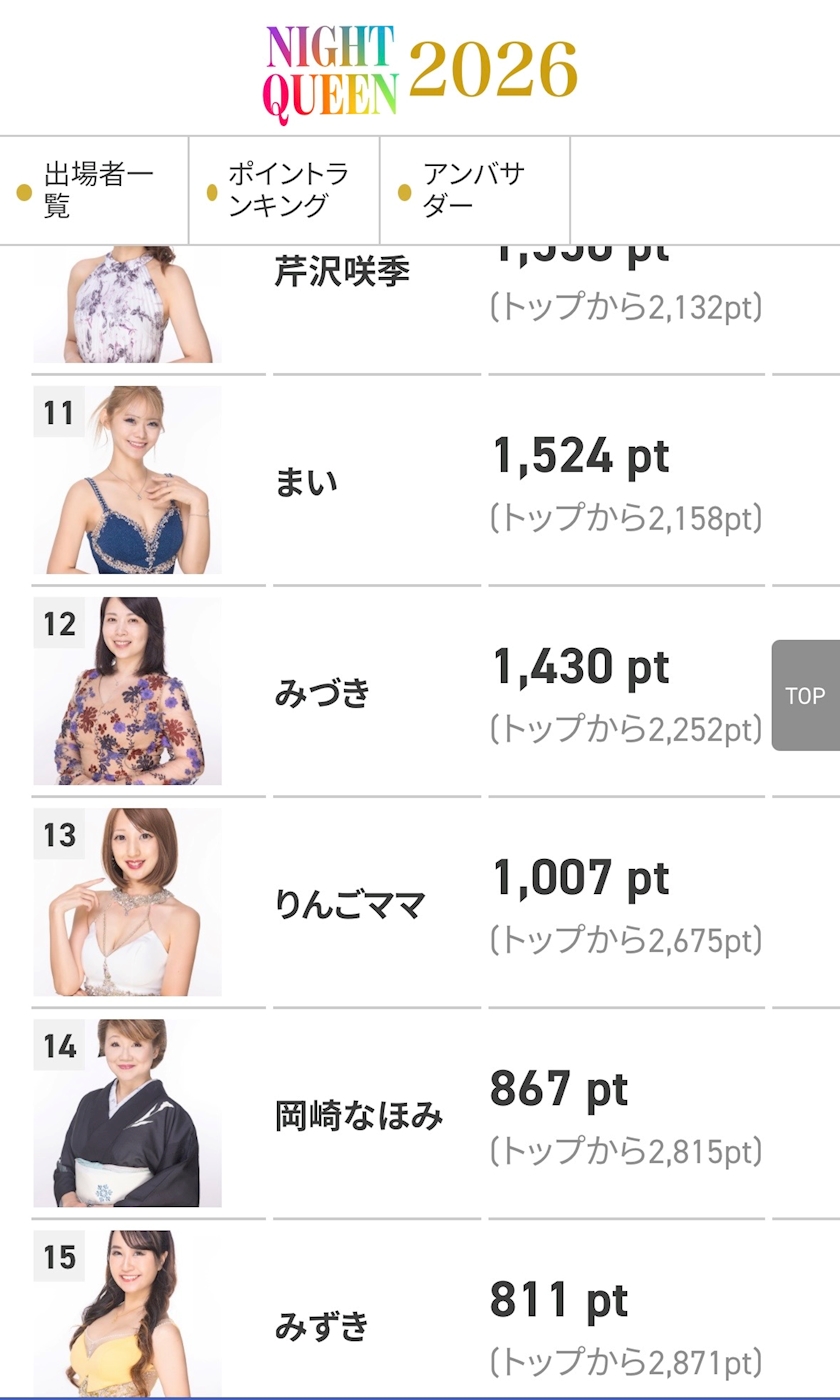Select the name みずき
Image resolution: width=840 pixels, height=1400 pixels.
tap(323, 1326)
